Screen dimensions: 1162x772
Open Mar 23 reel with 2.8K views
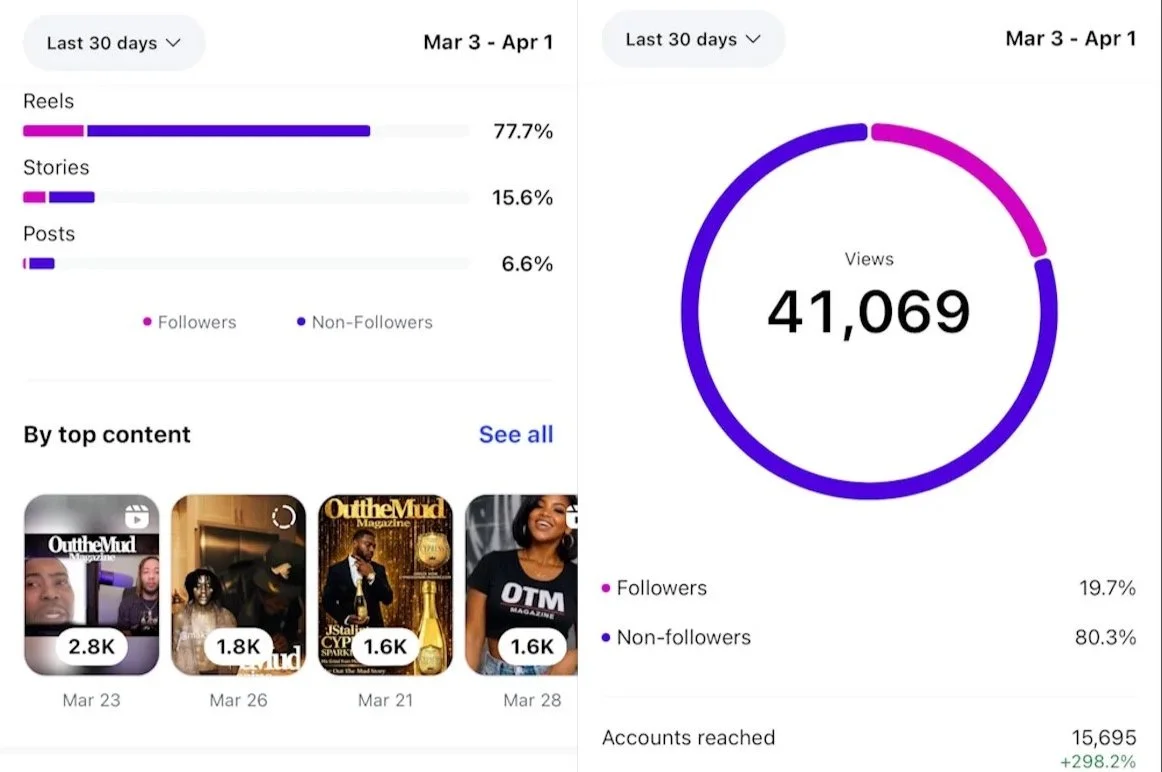coord(91,585)
